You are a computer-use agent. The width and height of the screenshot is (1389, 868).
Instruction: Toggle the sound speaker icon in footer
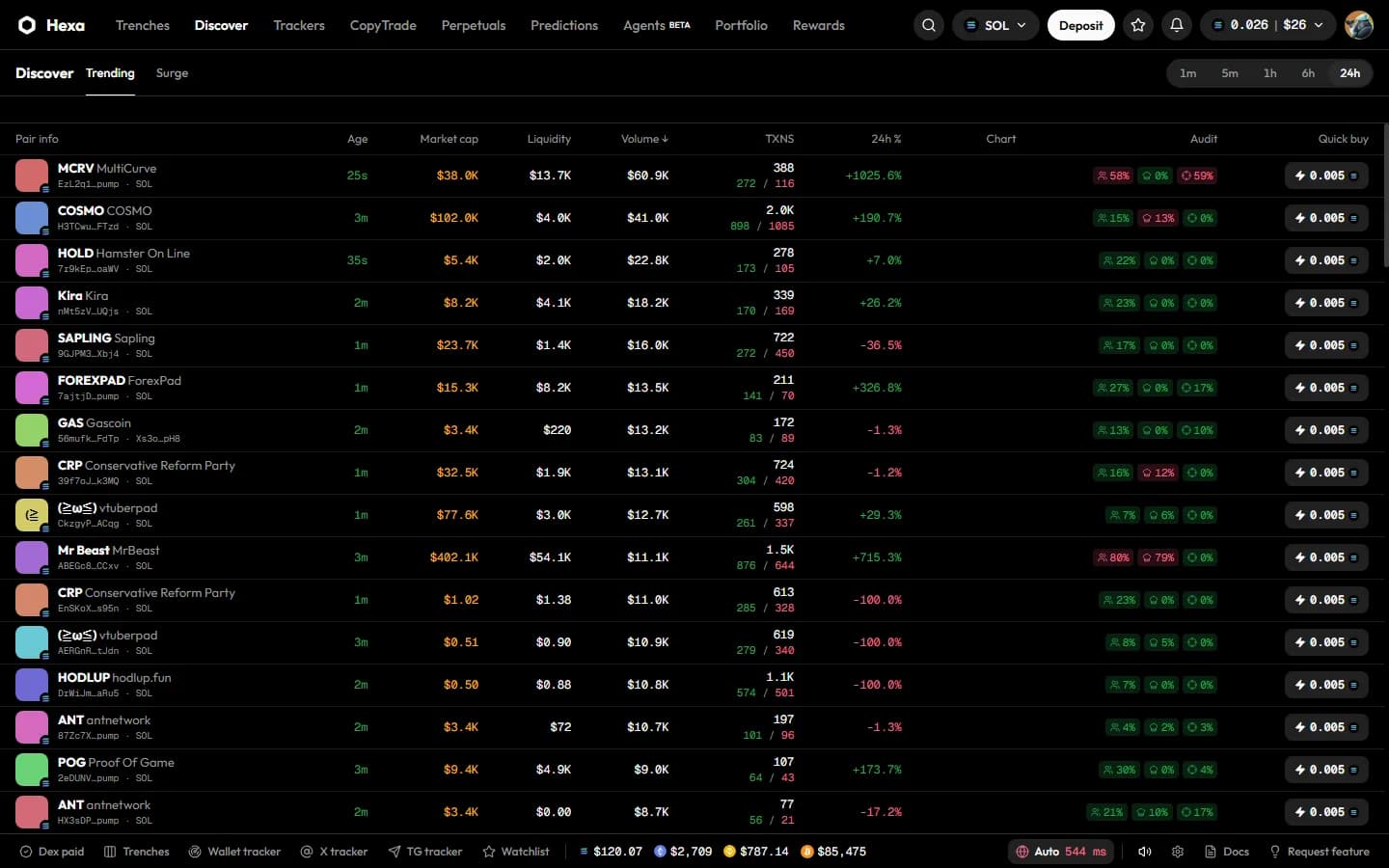[x=1145, y=852]
